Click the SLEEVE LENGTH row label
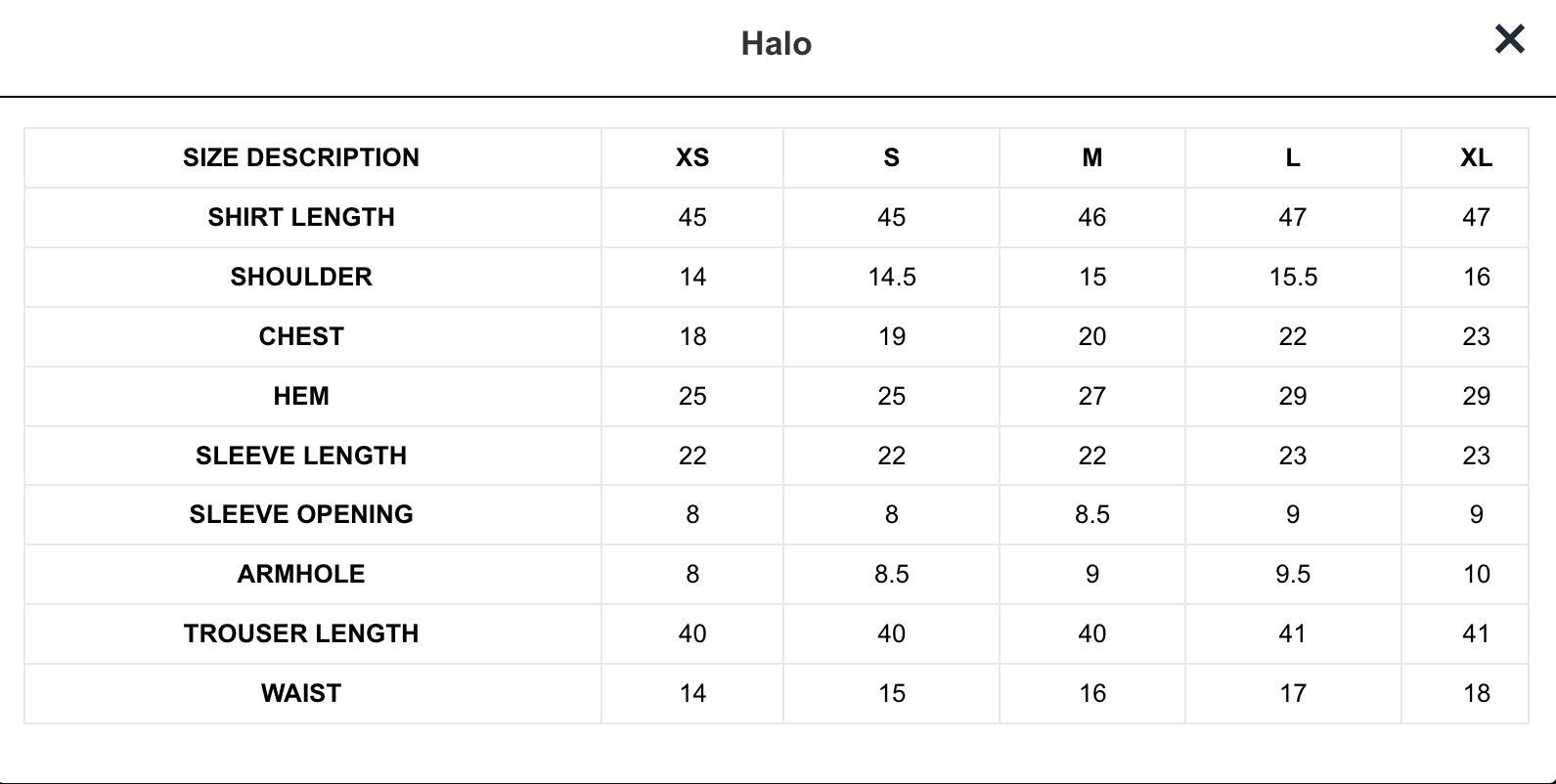 301,456
